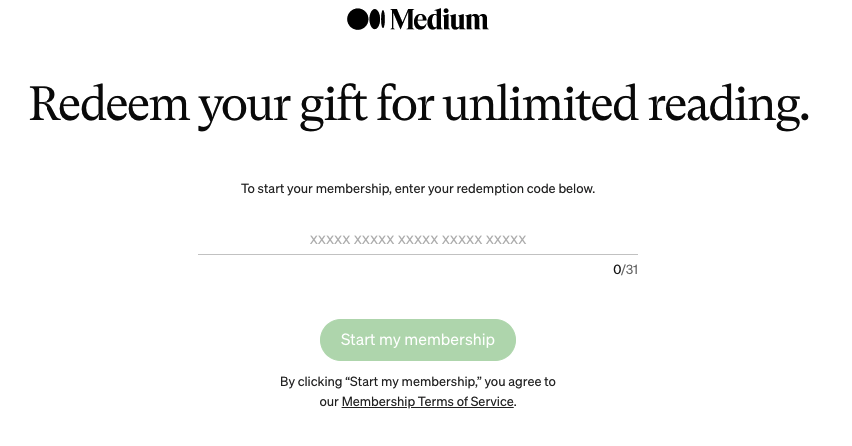The width and height of the screenshot is (852, 446).
Task: Click the Medium logo circles icon
Action: 366,19
